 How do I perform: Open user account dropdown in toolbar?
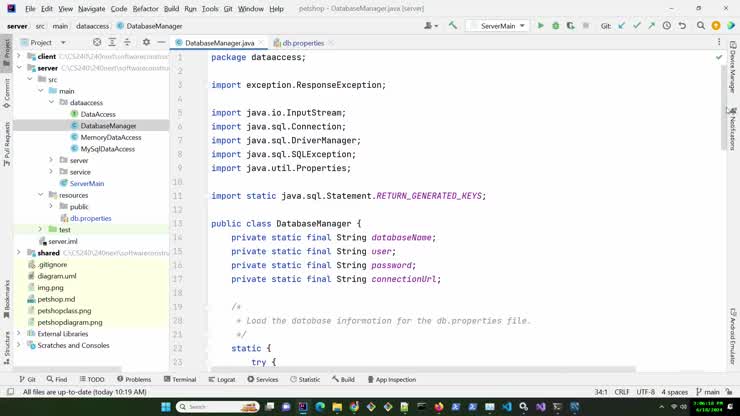click(x=431, y=26)
